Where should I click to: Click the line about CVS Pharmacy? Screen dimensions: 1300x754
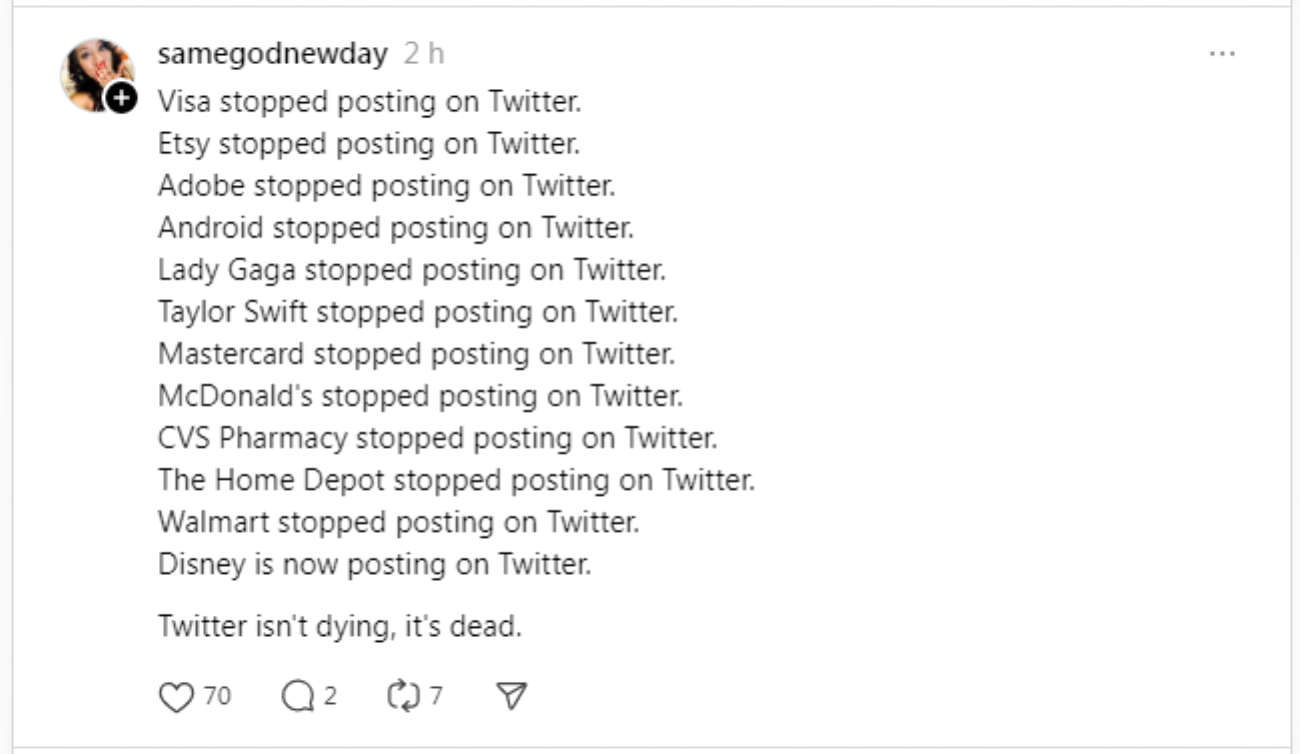[x=438, y=438]
